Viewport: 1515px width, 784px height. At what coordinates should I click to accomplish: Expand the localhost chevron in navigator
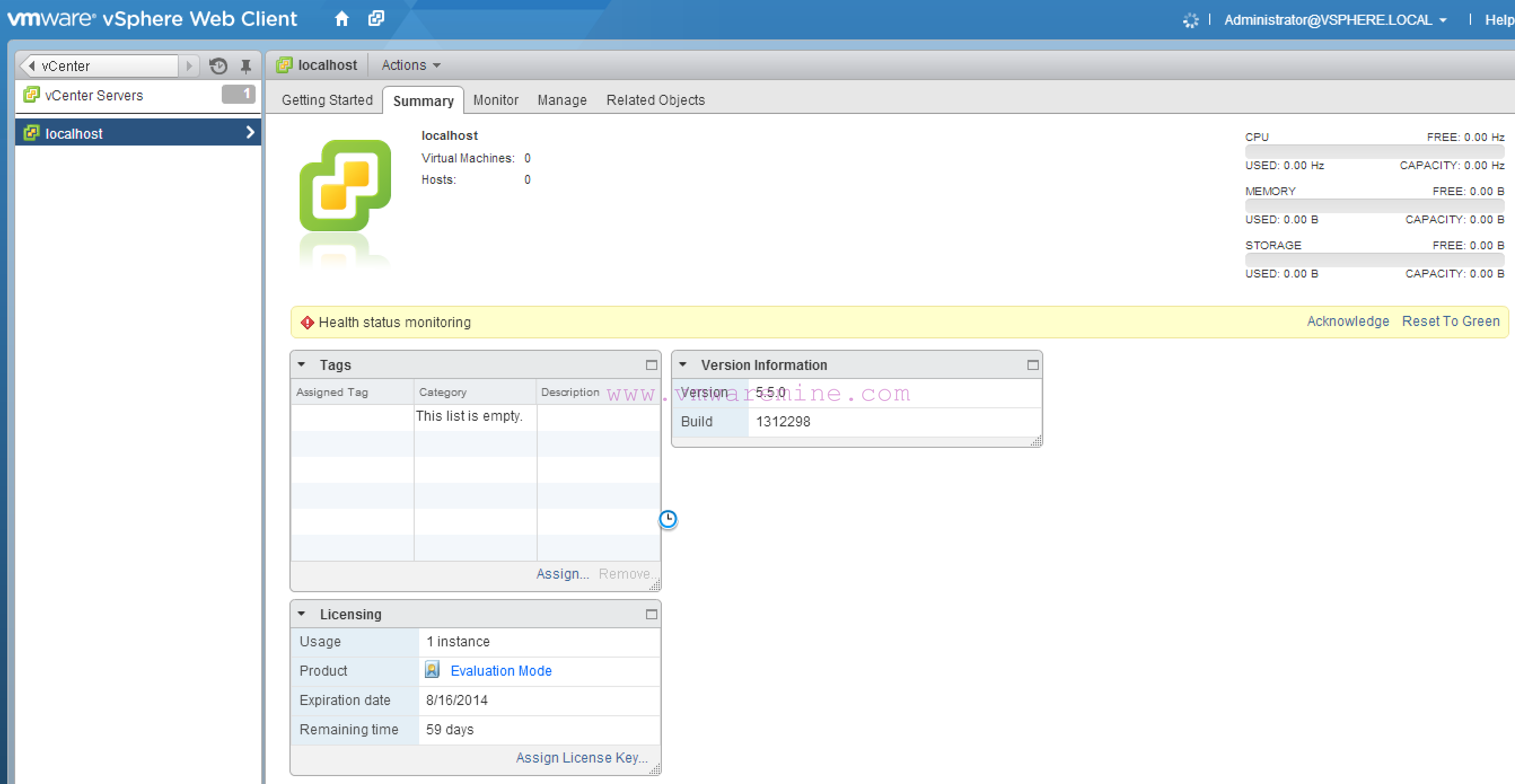(x=250, y=133)
